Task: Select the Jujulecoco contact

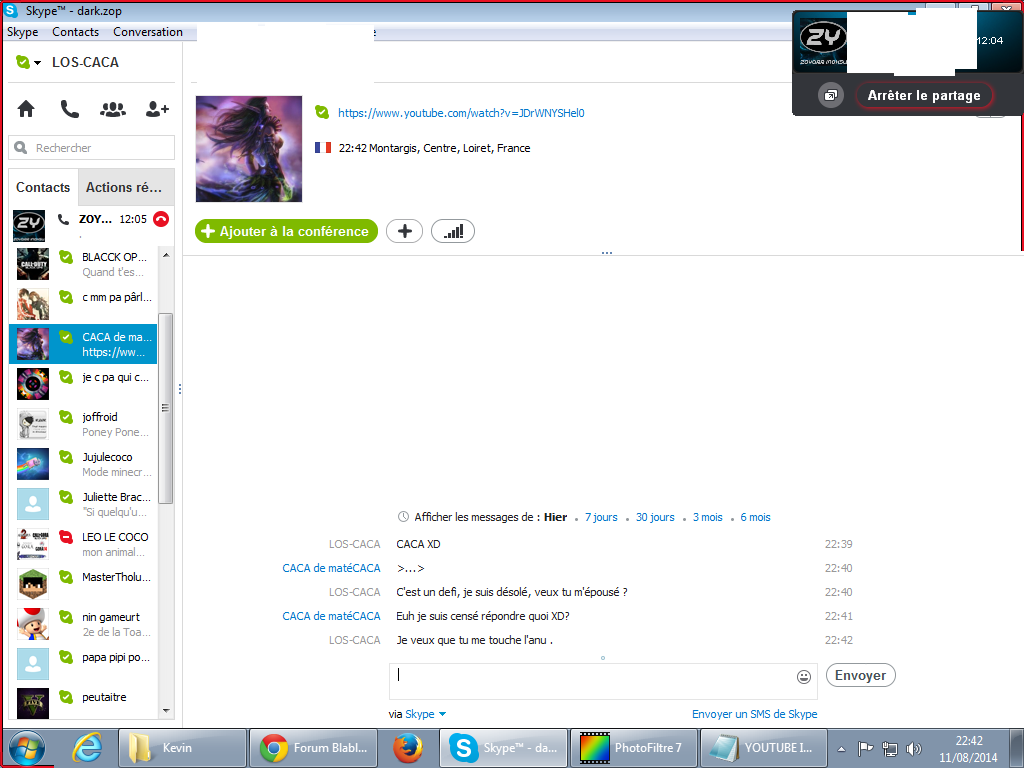Action: 84,464
